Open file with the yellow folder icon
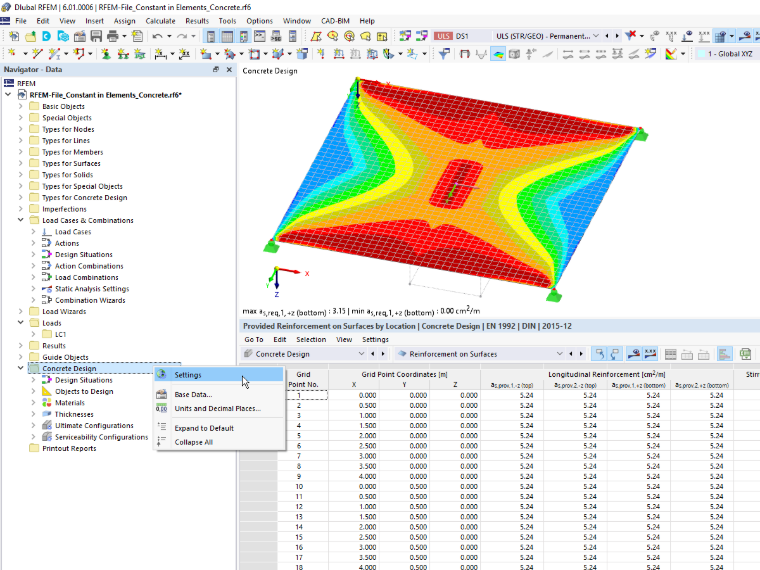Image resolution: width=760 pixels, height=570 pixels. (31, 36)
